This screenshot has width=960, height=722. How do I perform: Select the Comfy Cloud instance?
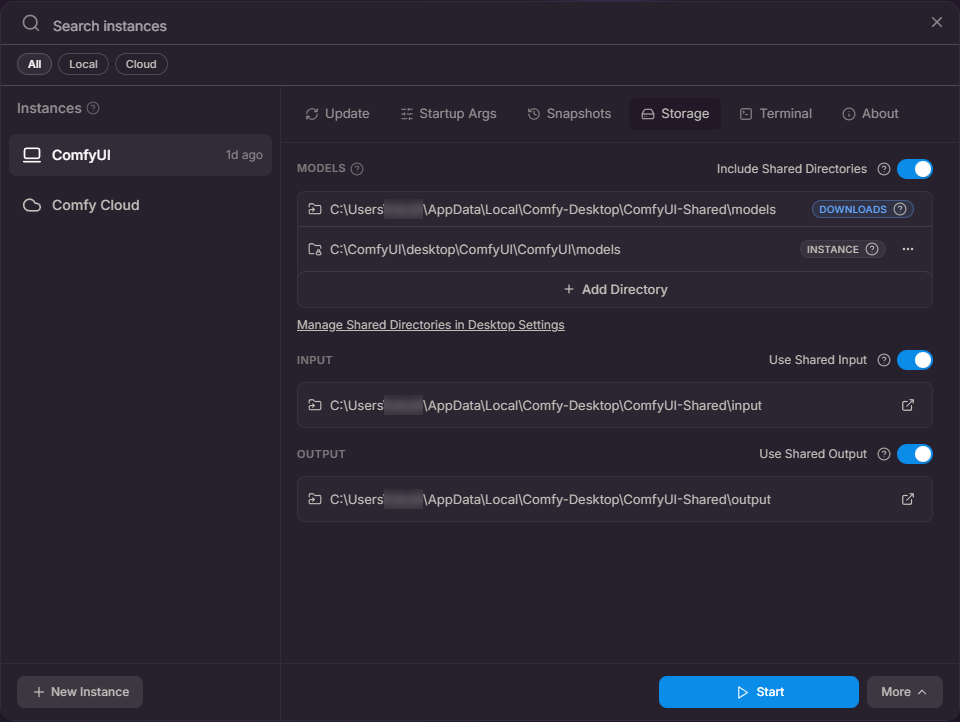coord(141,205)
